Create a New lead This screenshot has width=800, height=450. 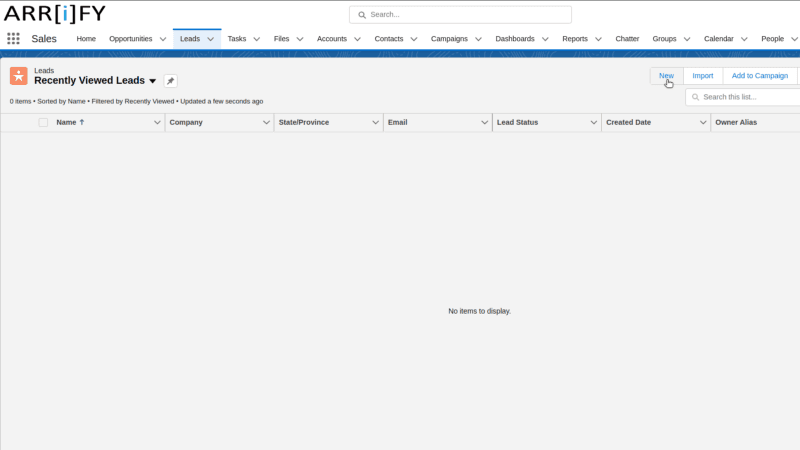coord(666,76)
